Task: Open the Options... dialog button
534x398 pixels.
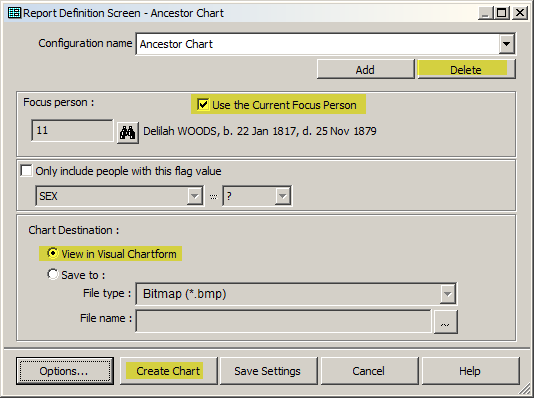Action: (x=65, y=371)
